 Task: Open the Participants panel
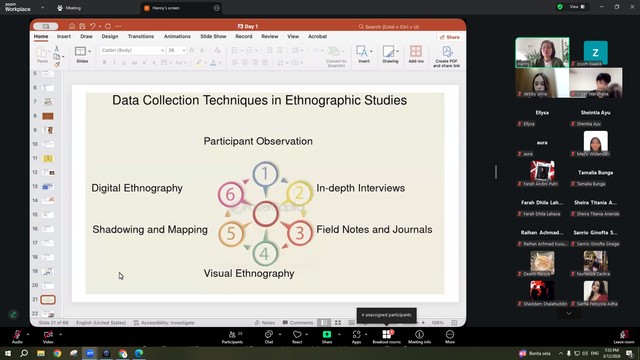232,337
